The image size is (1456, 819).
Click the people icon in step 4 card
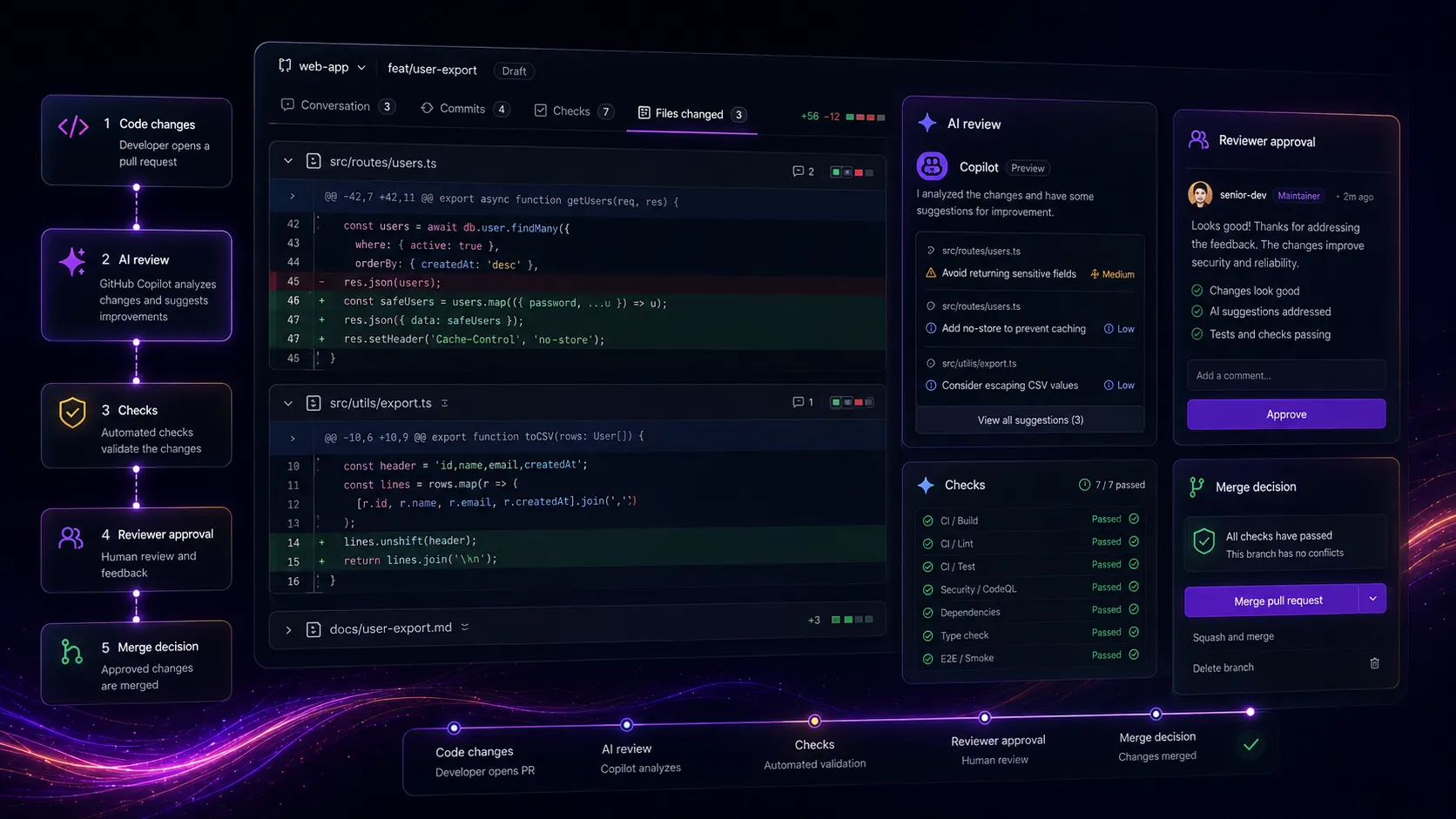(x=71, y=538)
